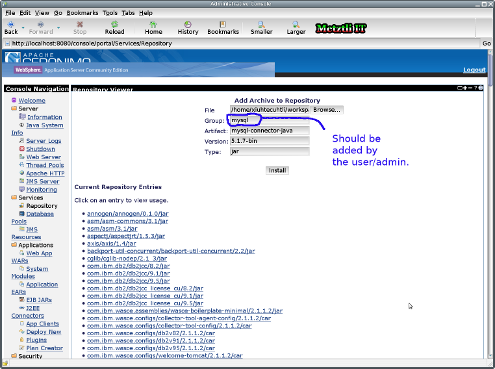
Task: Open the Go menu
Action: pos(58,13)
